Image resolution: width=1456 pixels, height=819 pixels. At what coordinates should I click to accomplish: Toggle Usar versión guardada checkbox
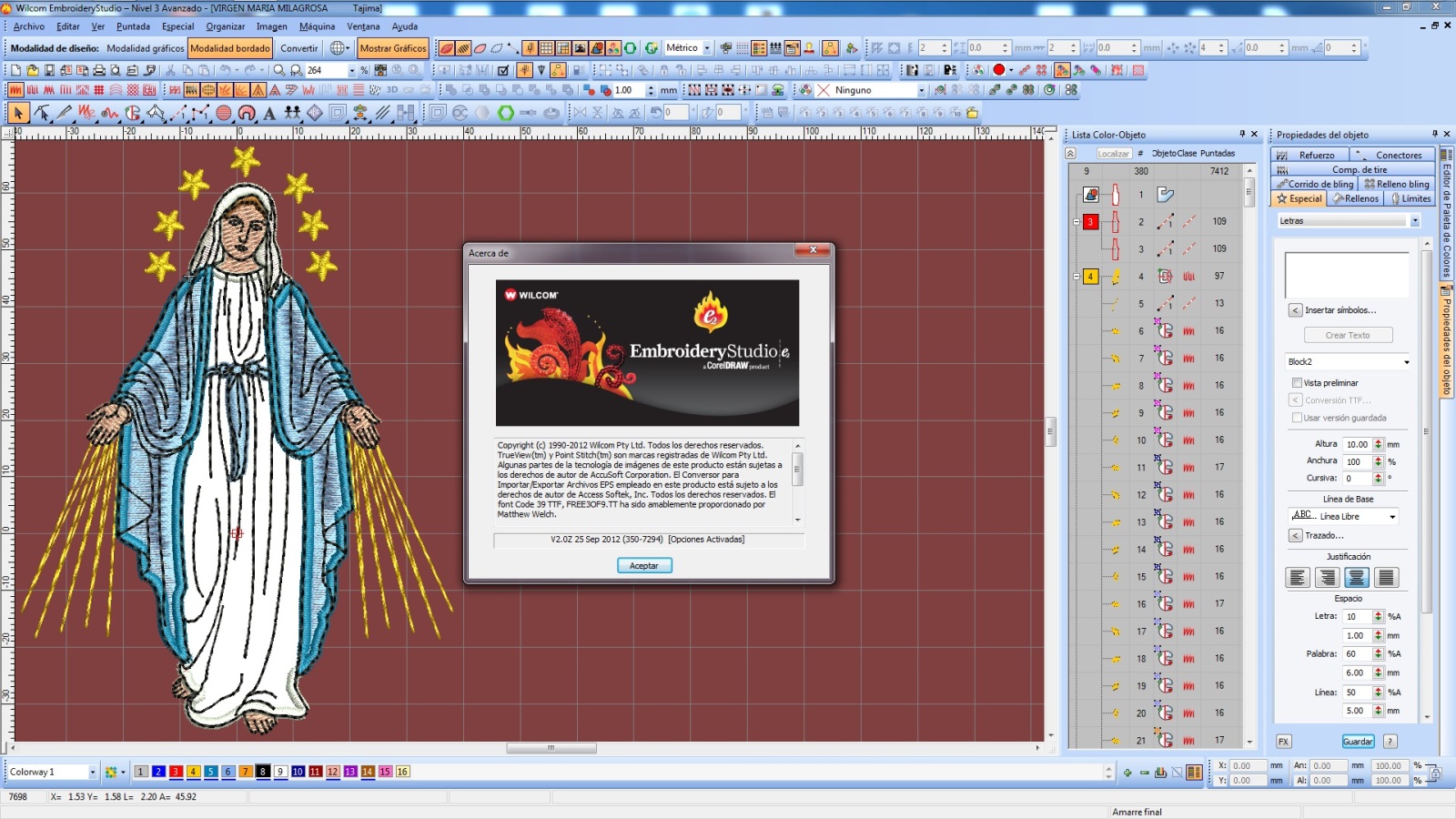click(x=1297, y=418)
